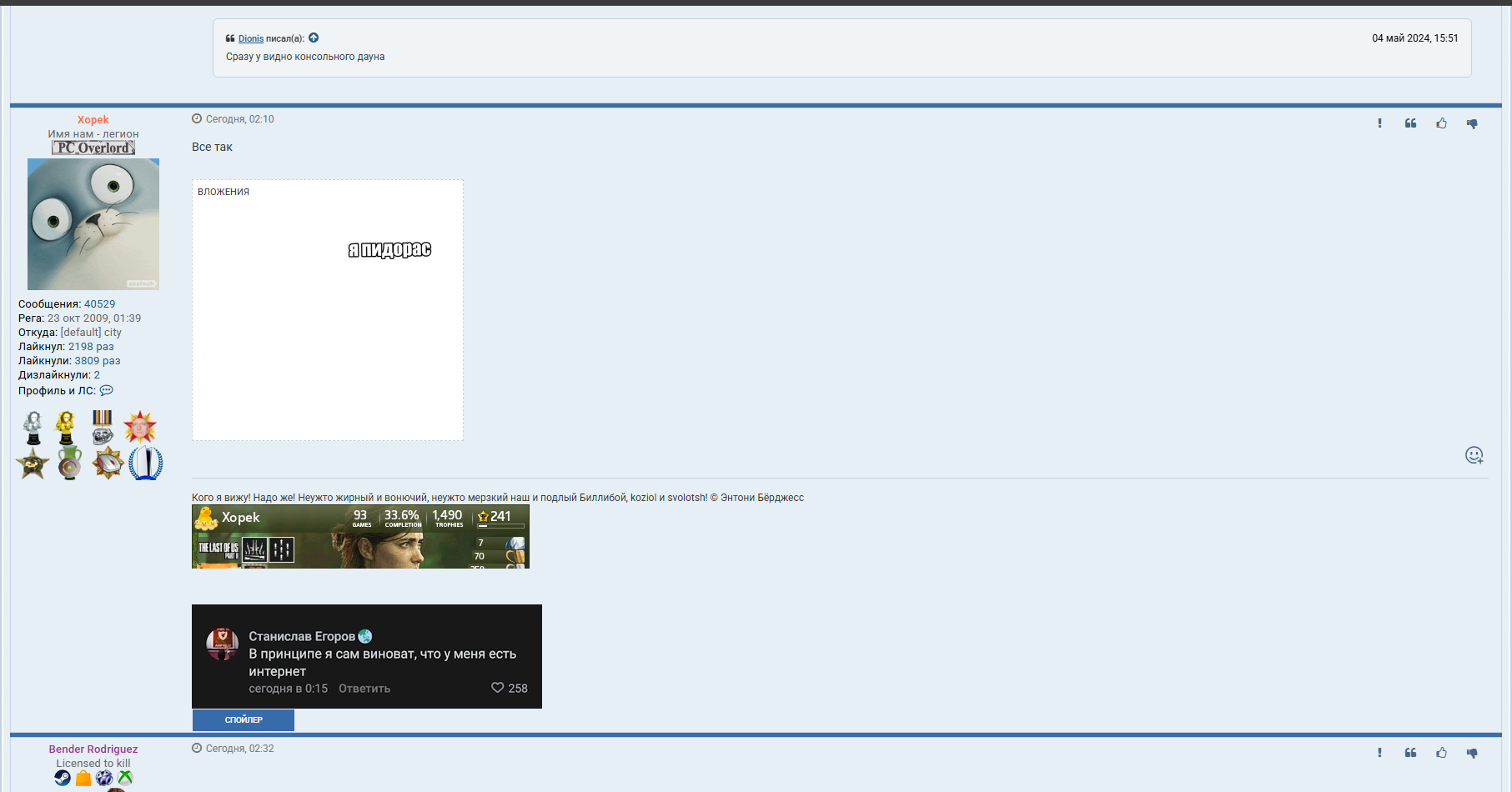This screenshot has width=1512, height=792.
Task: Open Bender Rodriguez's profile link
Action: point(93,749)
